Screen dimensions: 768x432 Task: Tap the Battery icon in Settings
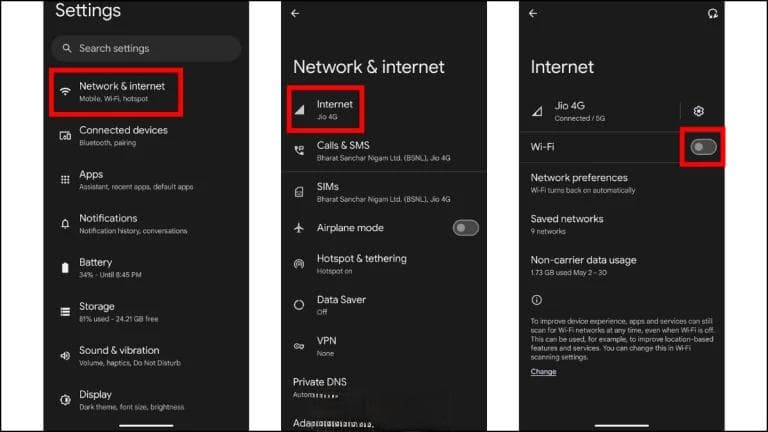(65, 268)
